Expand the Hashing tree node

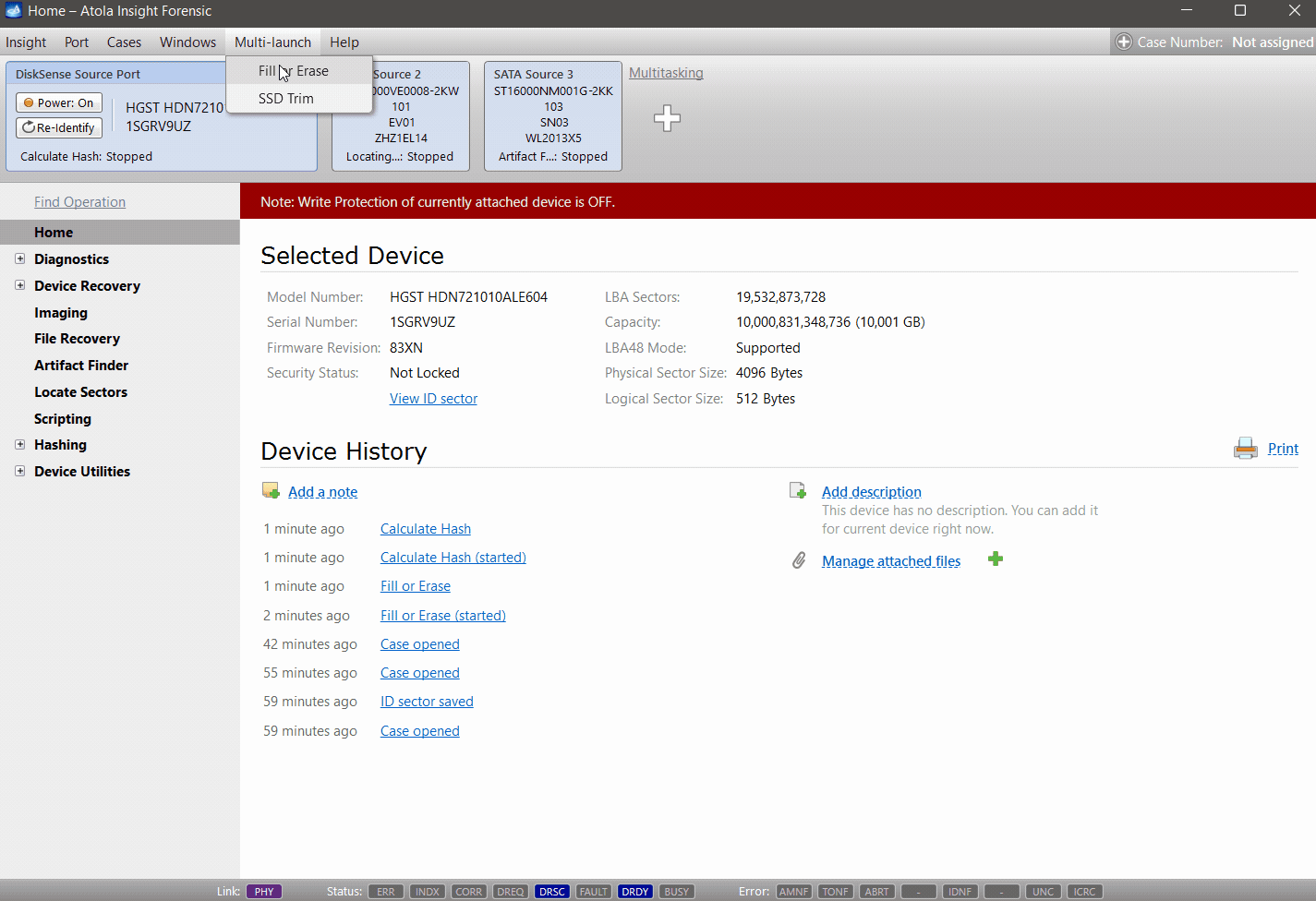pos(19,444)
